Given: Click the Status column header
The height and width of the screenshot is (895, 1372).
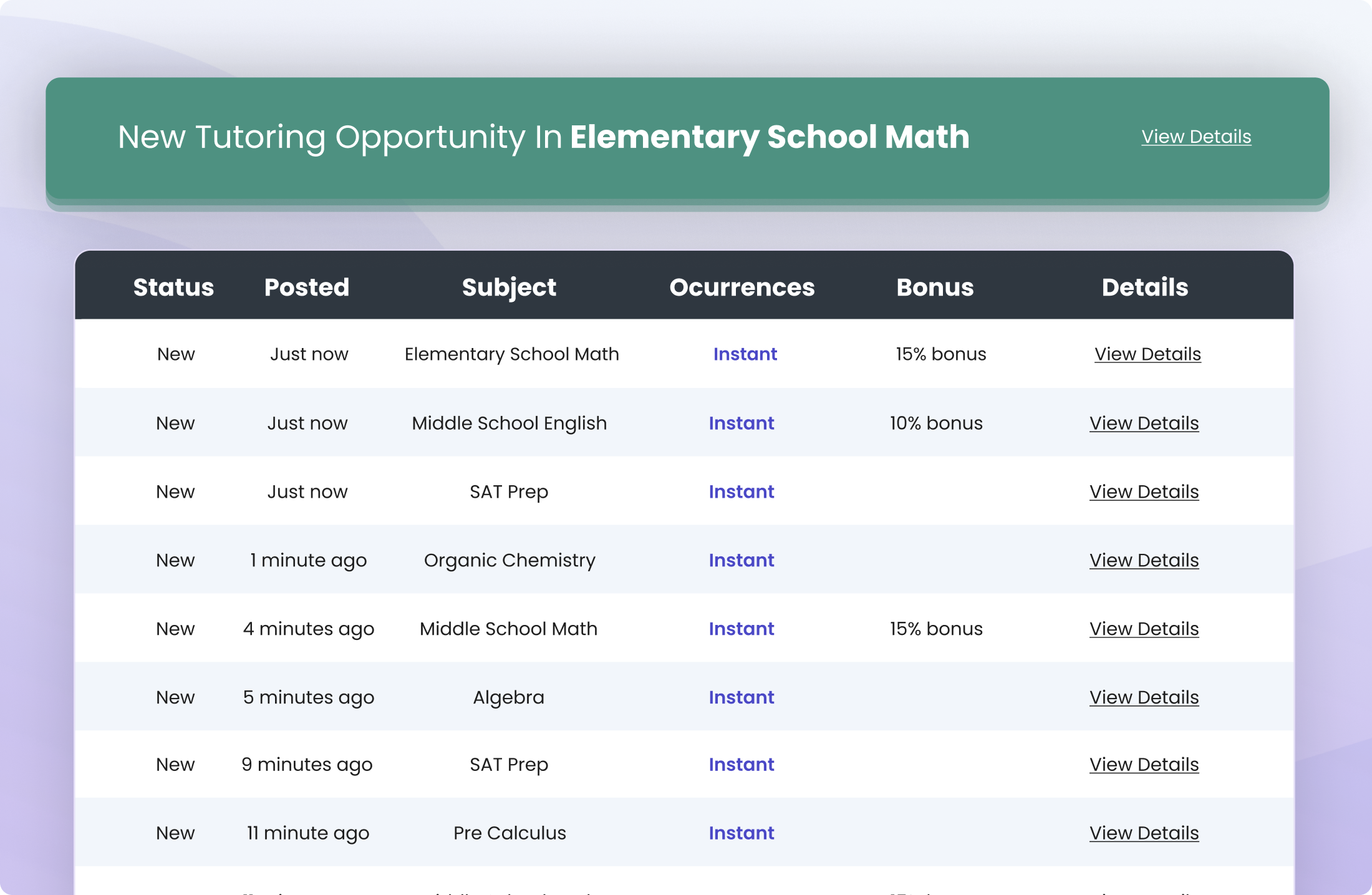Looking at the screenshot, I should pos(173,288).
